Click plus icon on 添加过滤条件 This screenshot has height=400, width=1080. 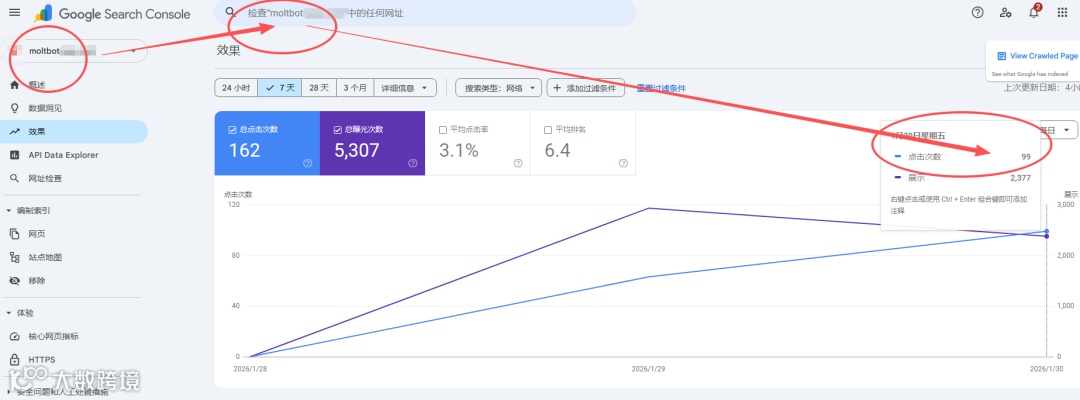click(x=557, y=87)
